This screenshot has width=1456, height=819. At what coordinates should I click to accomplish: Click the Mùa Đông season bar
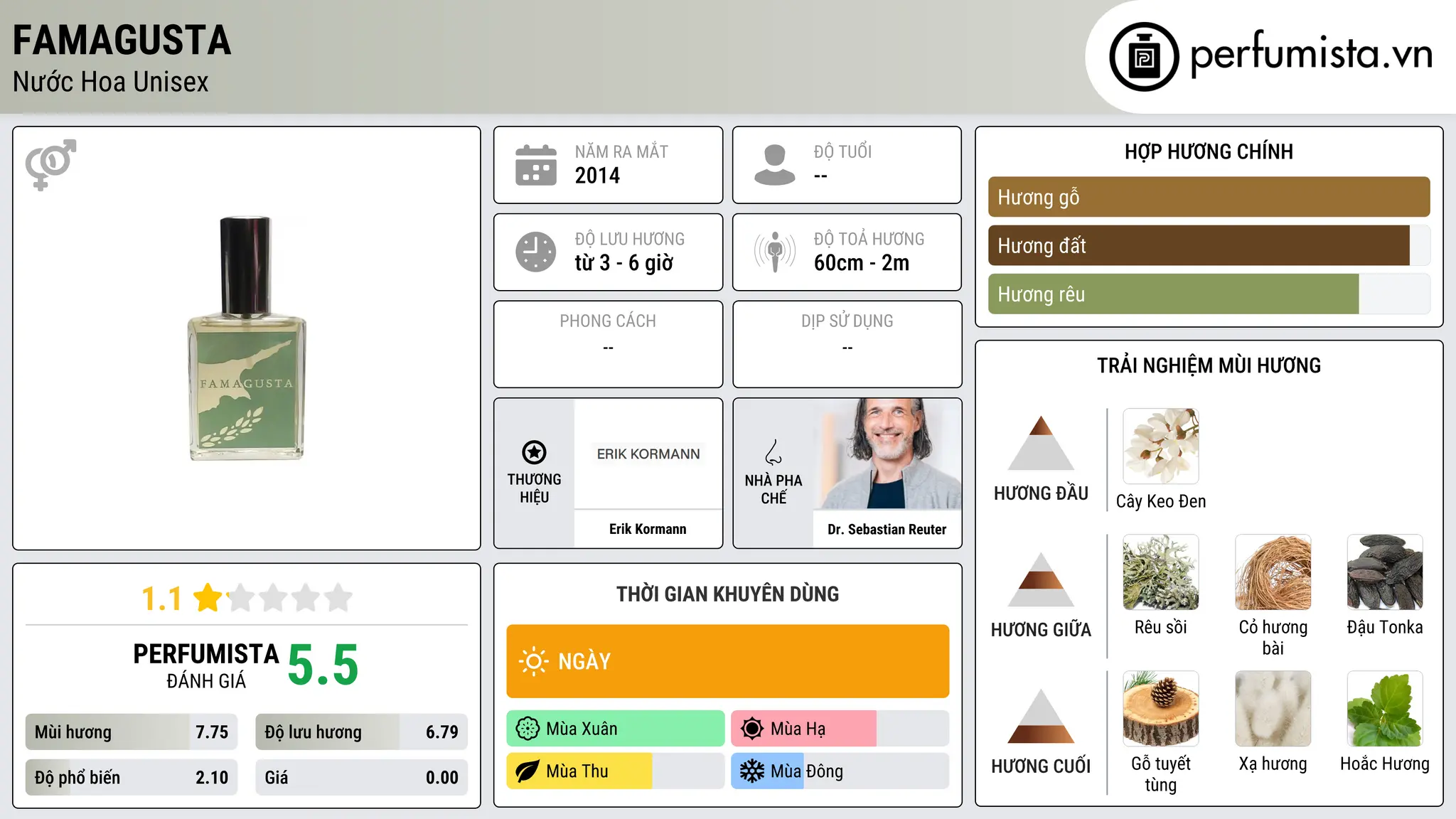(840, 771)
